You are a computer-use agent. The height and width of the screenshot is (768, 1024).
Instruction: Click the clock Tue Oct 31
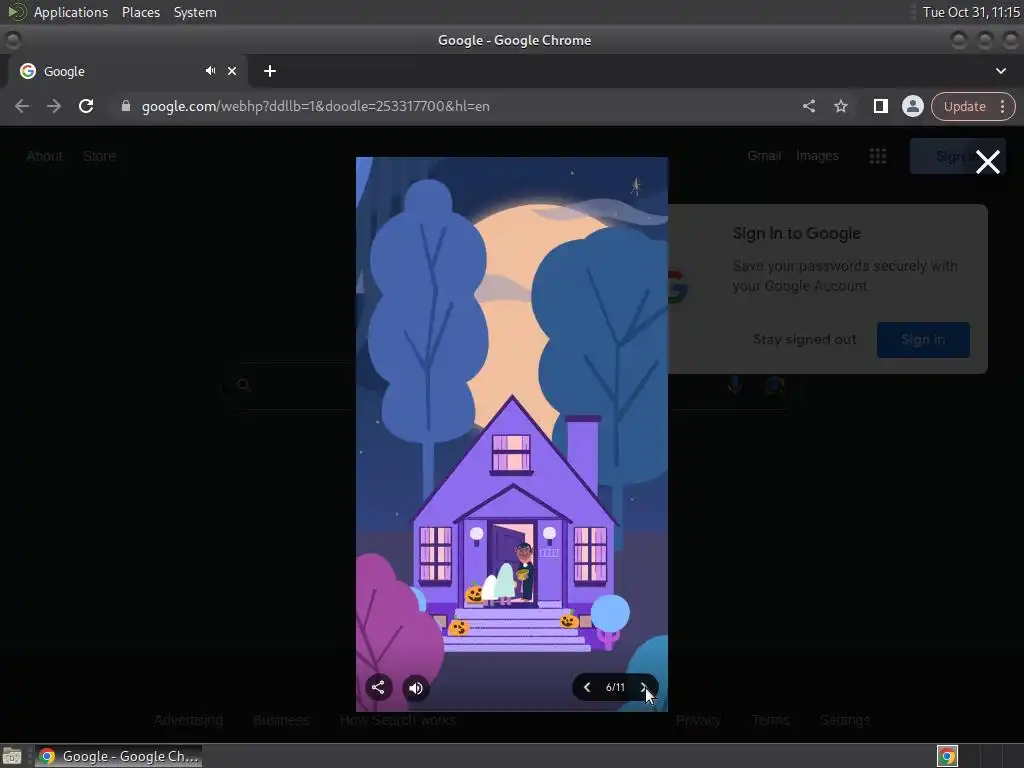coord(971,12)
